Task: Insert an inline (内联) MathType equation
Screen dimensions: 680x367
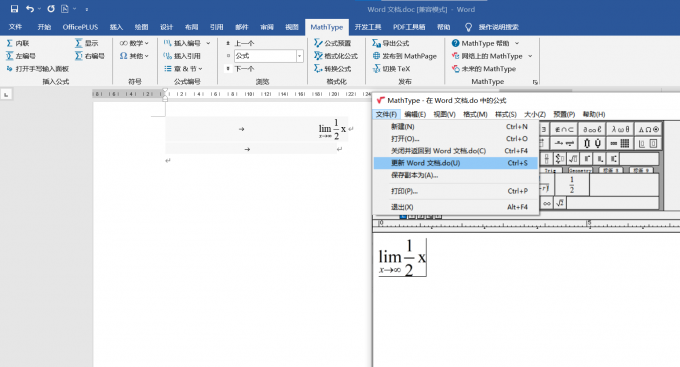Action: pos(18,43)
